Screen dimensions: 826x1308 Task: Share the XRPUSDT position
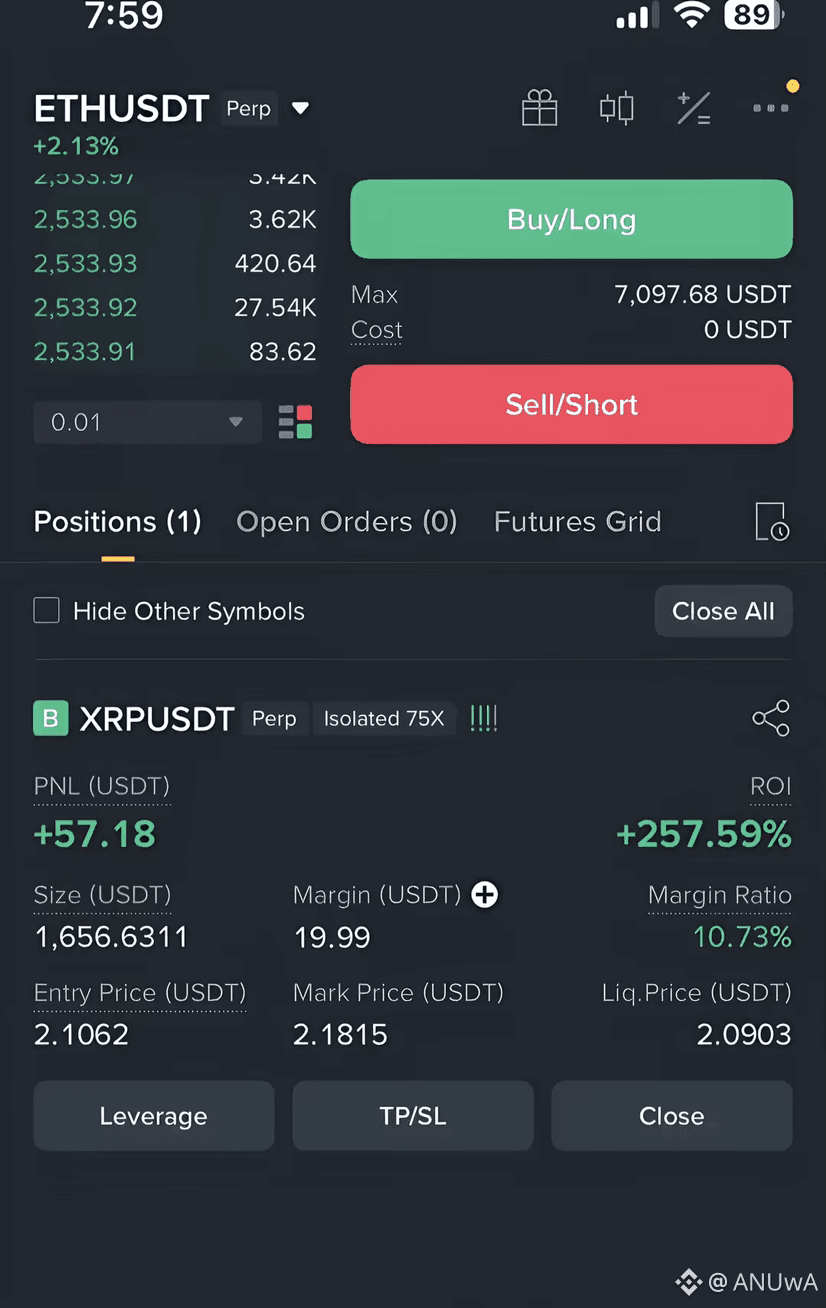[x=771, y=718]
